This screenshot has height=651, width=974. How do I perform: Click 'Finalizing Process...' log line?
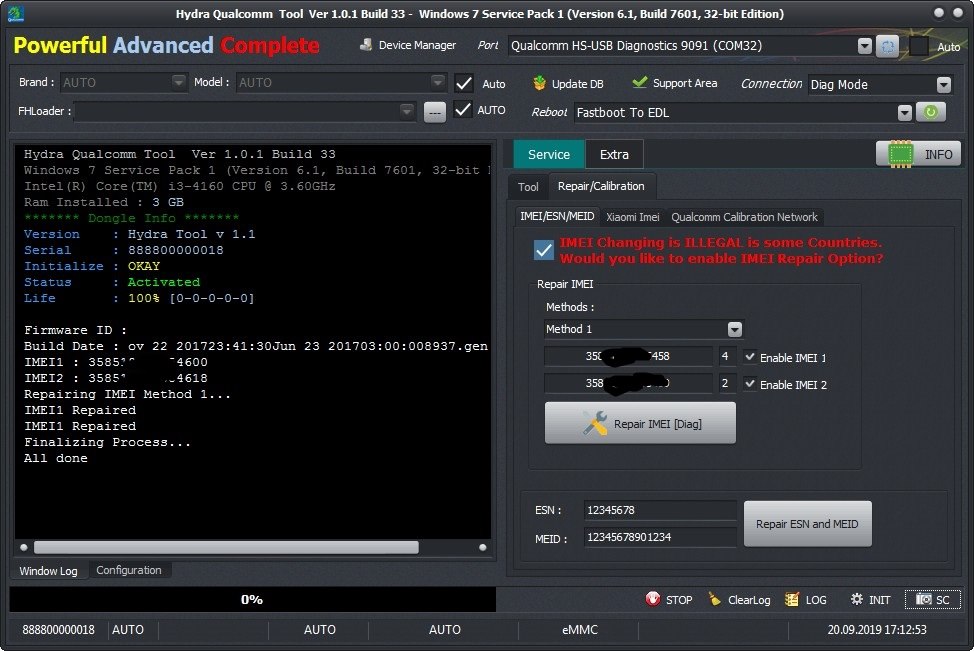[x=107, y=442]
